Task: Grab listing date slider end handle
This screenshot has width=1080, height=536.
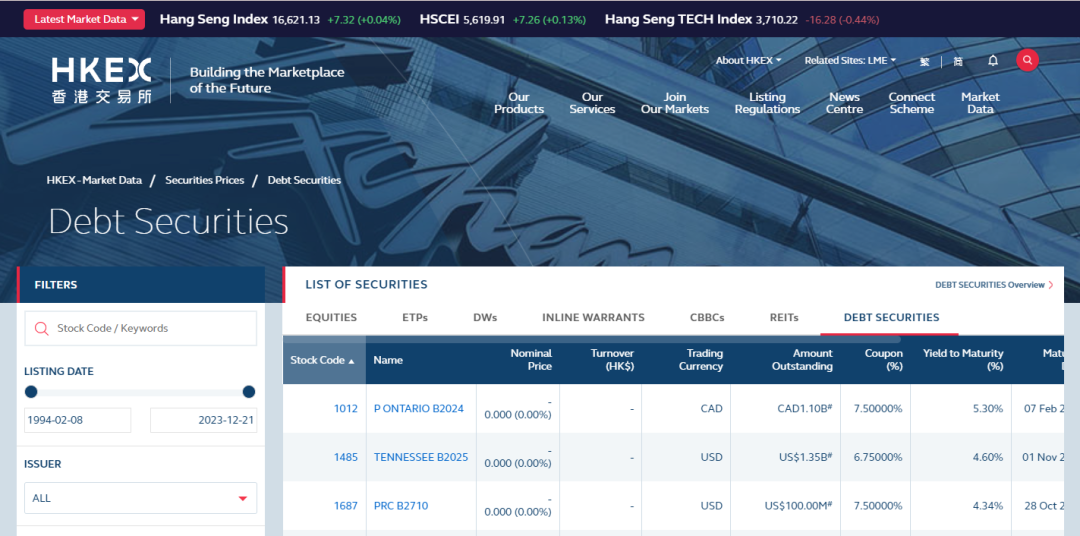Action: click(x=249, y=392)
